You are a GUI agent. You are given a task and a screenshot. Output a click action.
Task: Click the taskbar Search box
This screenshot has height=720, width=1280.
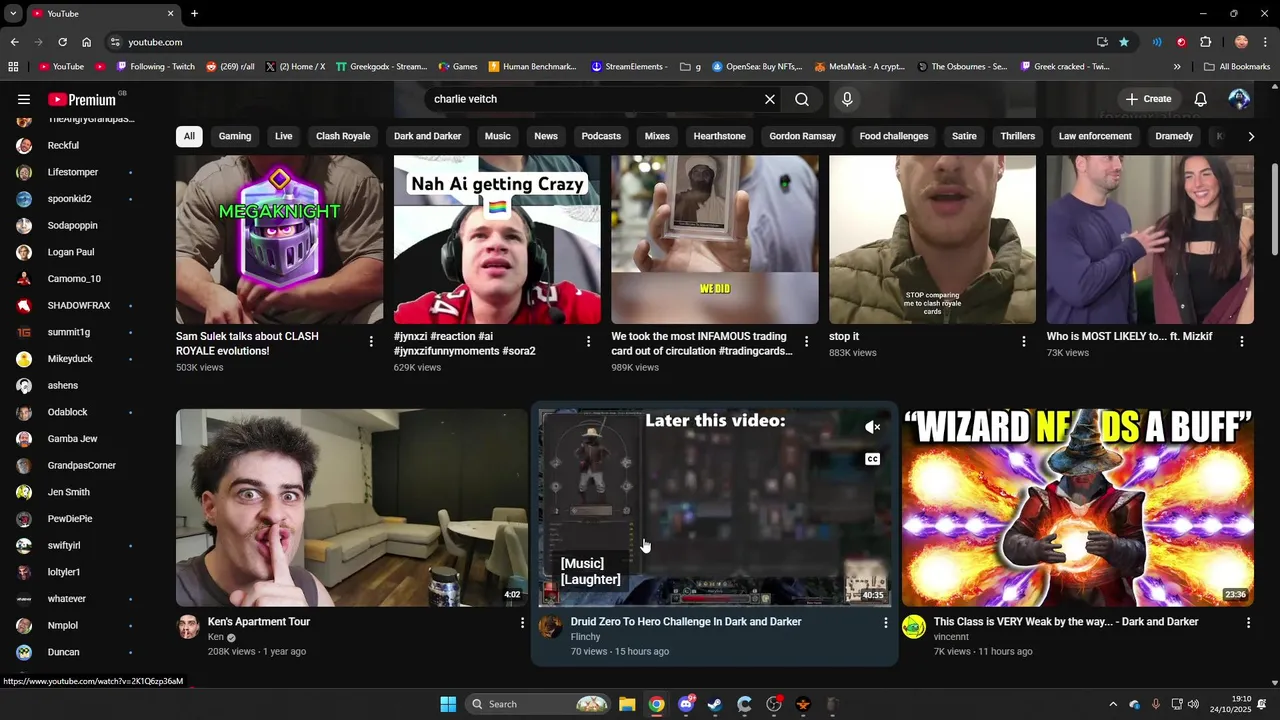[x=538, y=704]
